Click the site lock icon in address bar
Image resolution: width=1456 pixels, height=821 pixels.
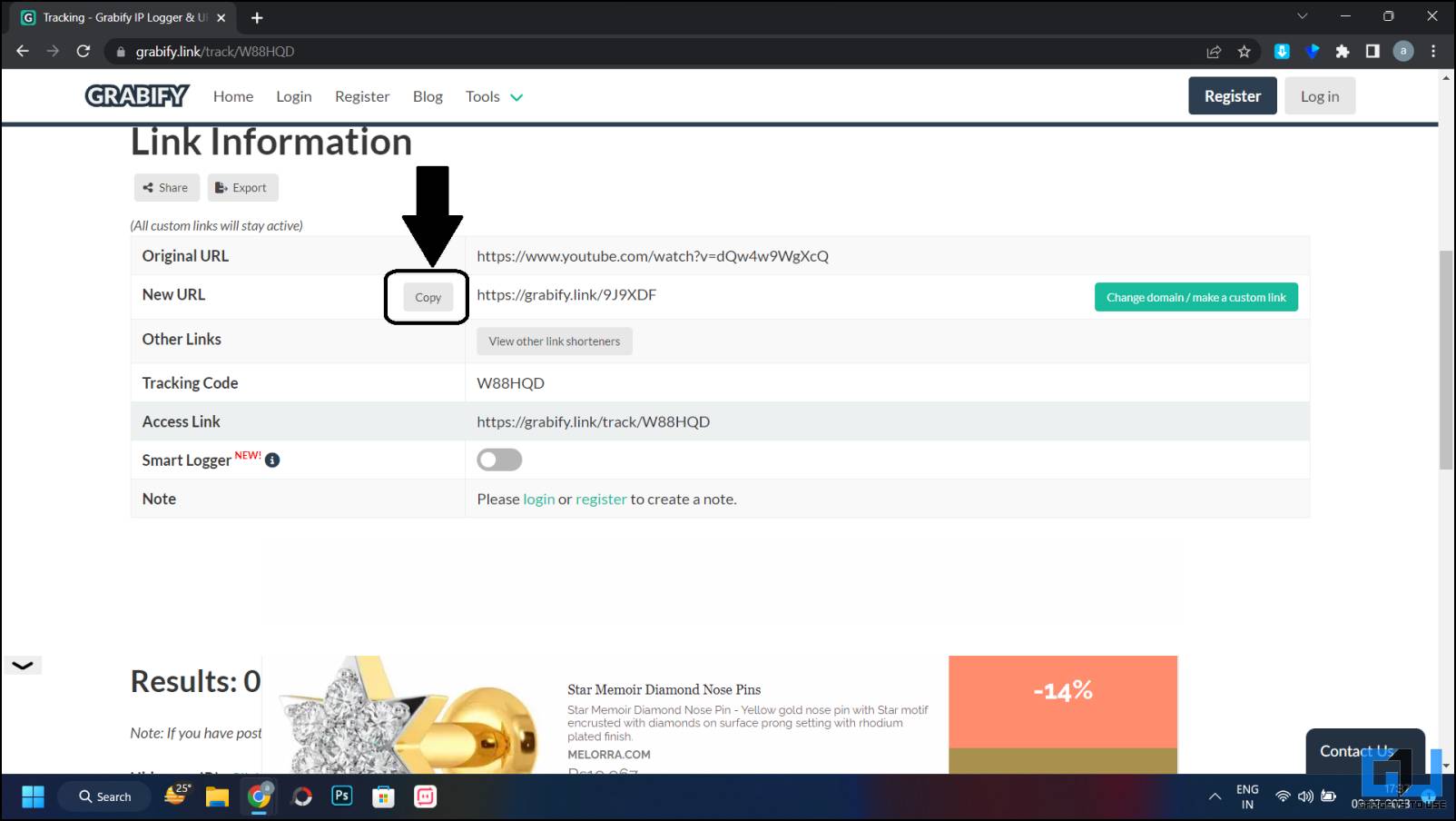click(x=120, y=52)
